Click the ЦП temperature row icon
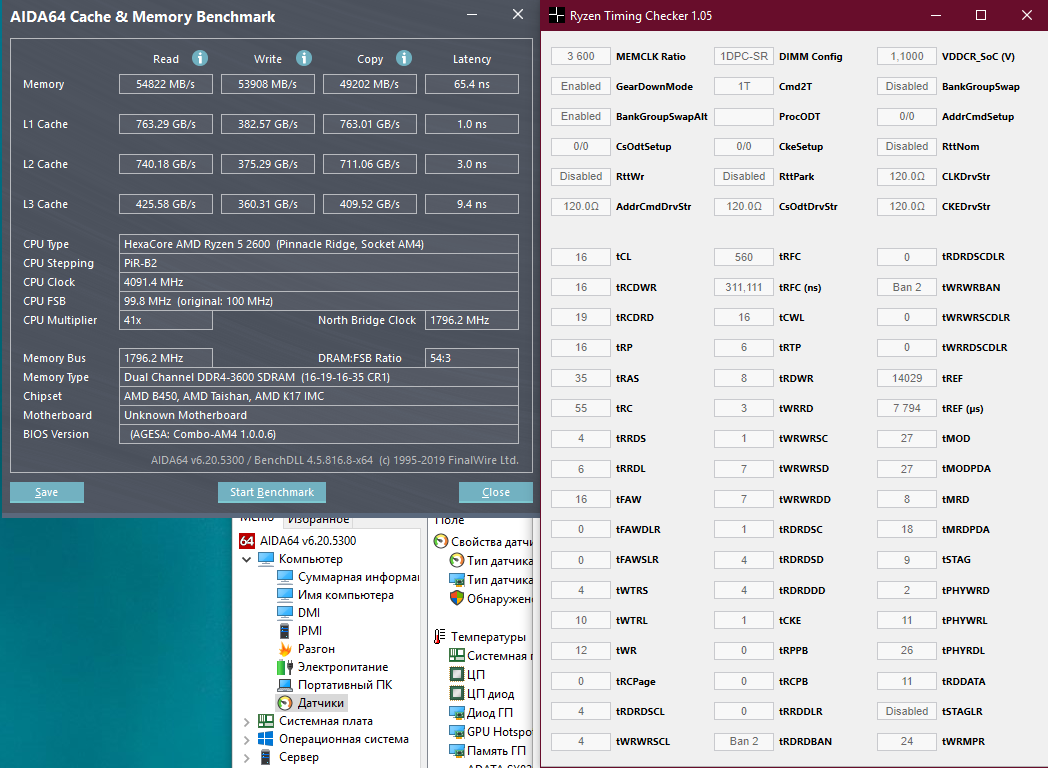 click(x=456, y=674)
